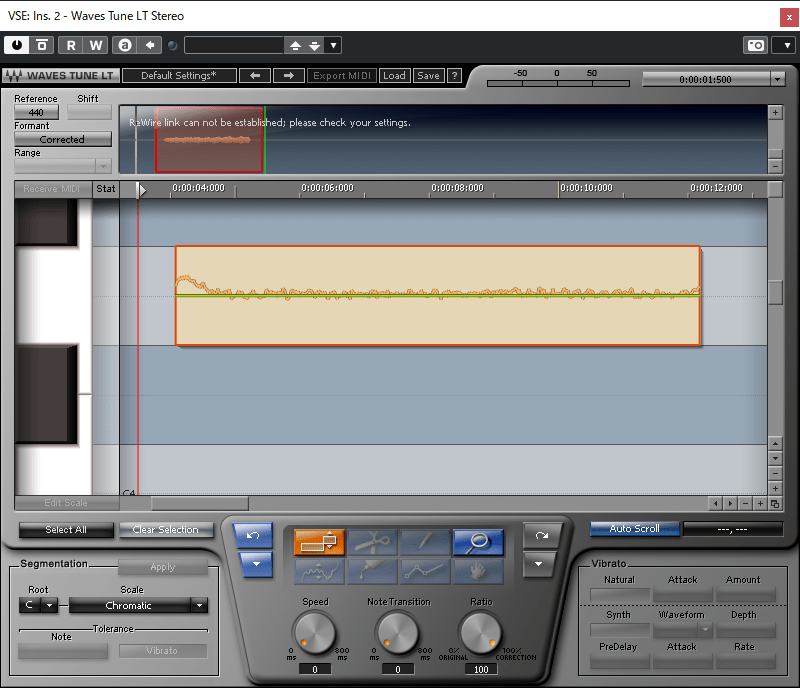800x688 pixels.
Task: Toggle Read automation (R)
Action: (x=71, y=45)
